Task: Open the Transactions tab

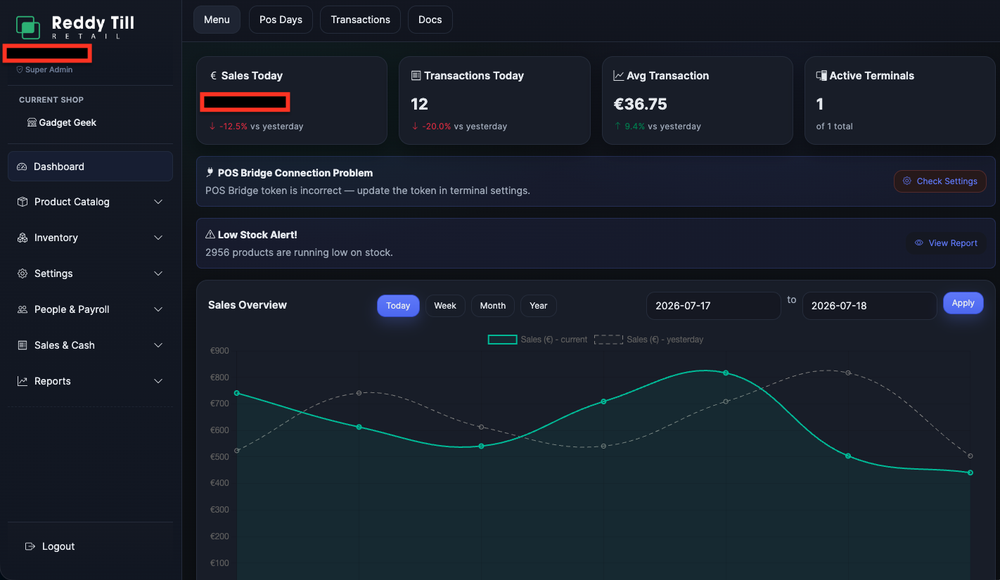Action: coord(360,20)
